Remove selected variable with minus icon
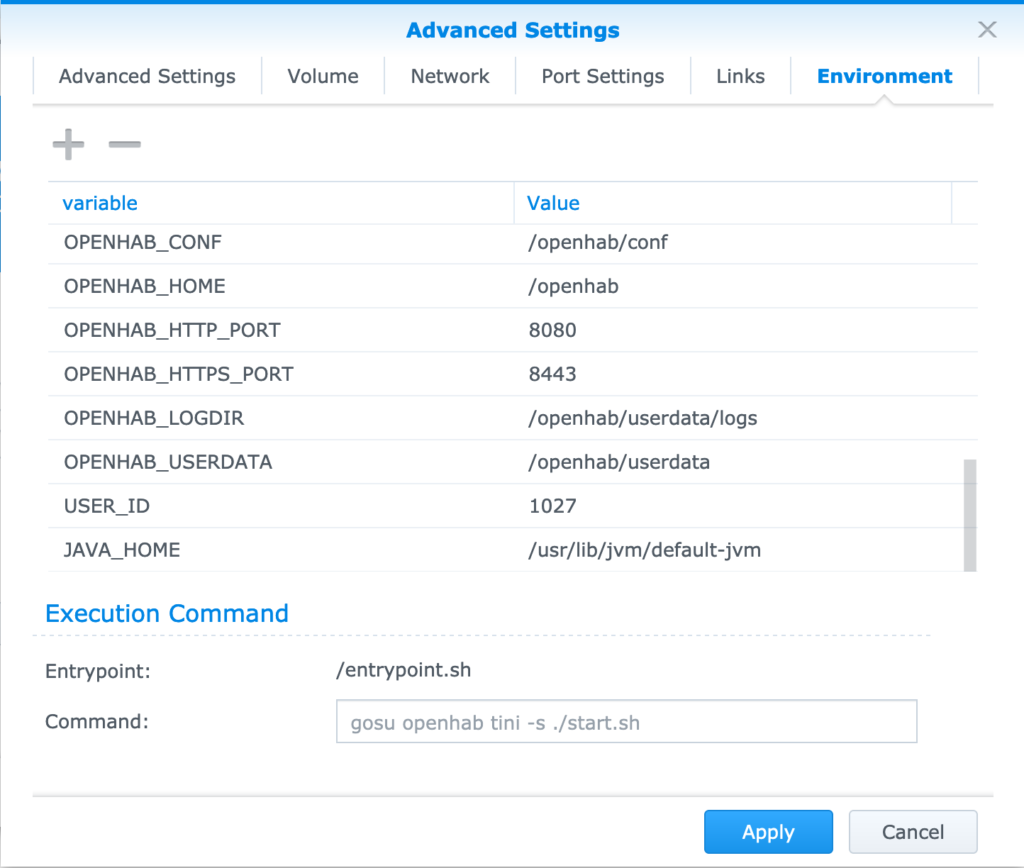Image resolution: width=1024 pixels, height=868 pixels. 124,144
